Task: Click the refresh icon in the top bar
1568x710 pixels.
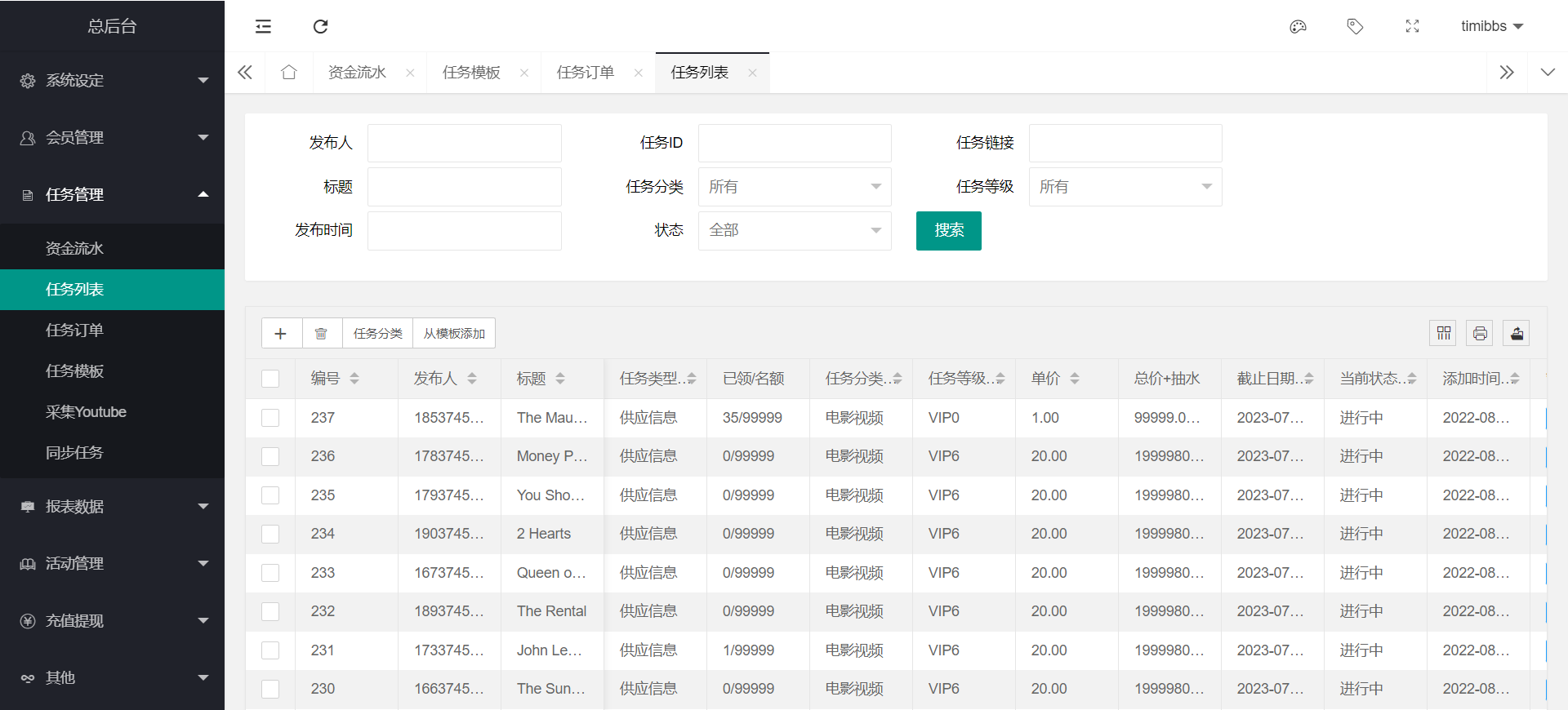Action: click(320, 26)
